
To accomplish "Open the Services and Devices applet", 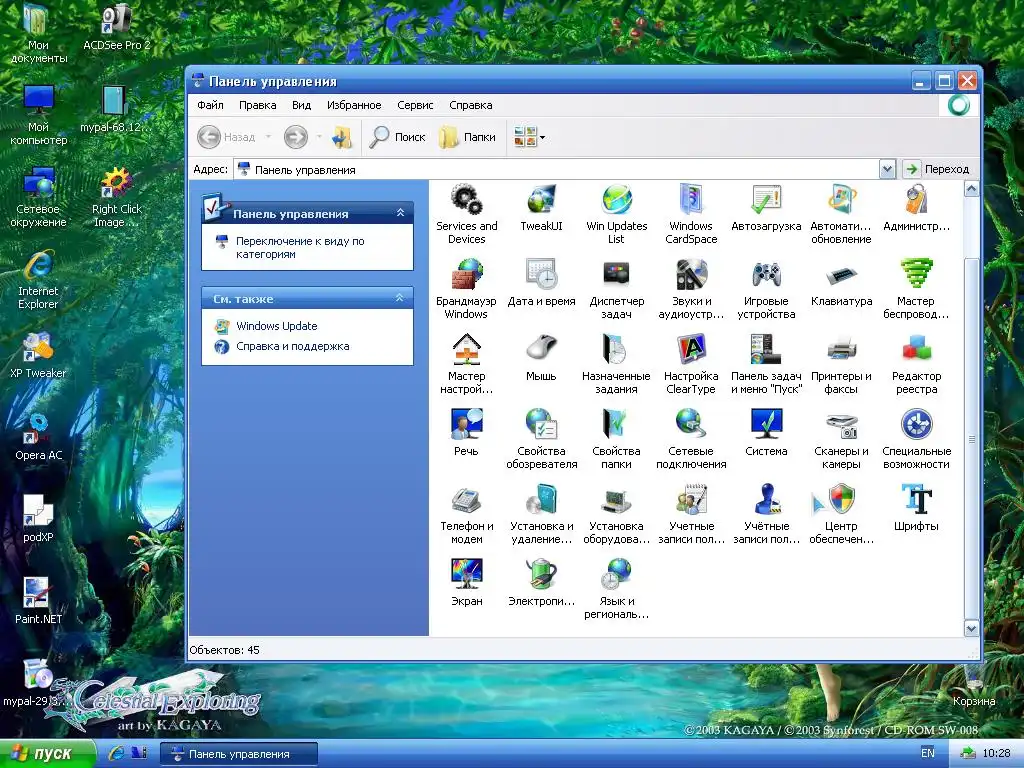I will [466, 214].
